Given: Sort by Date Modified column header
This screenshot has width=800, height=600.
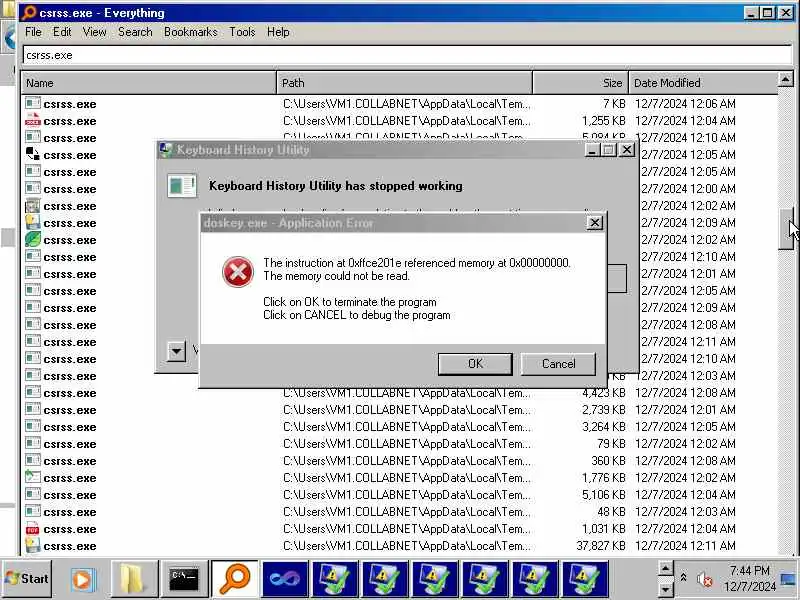Looking at the screenshot, I should 703,83.
